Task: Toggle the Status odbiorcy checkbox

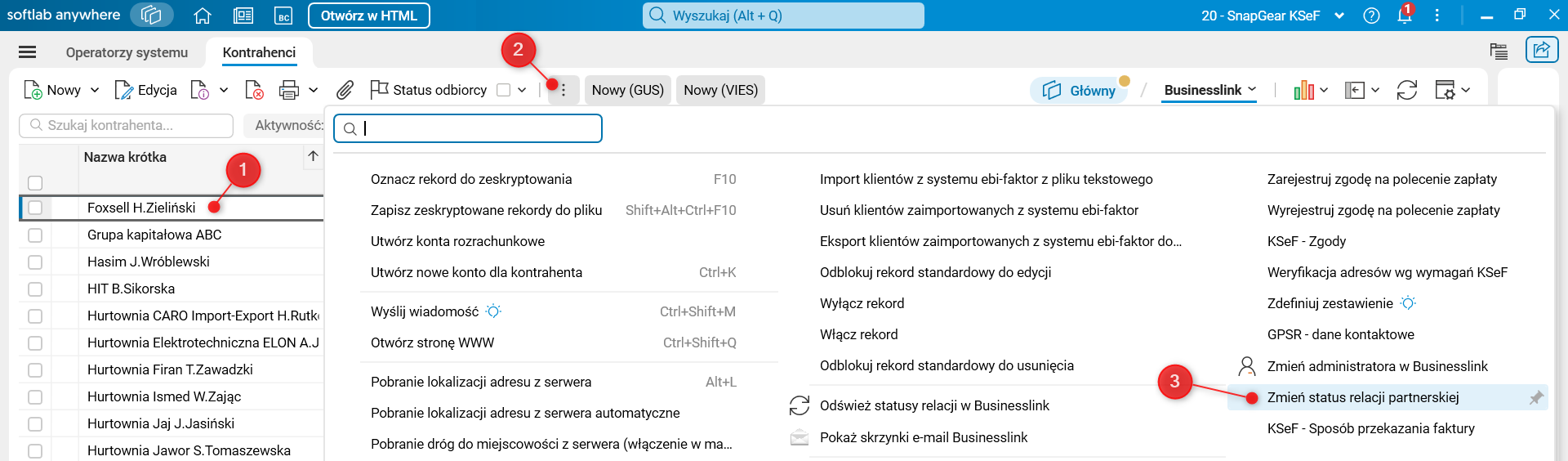Action: [x=504, y=90]
